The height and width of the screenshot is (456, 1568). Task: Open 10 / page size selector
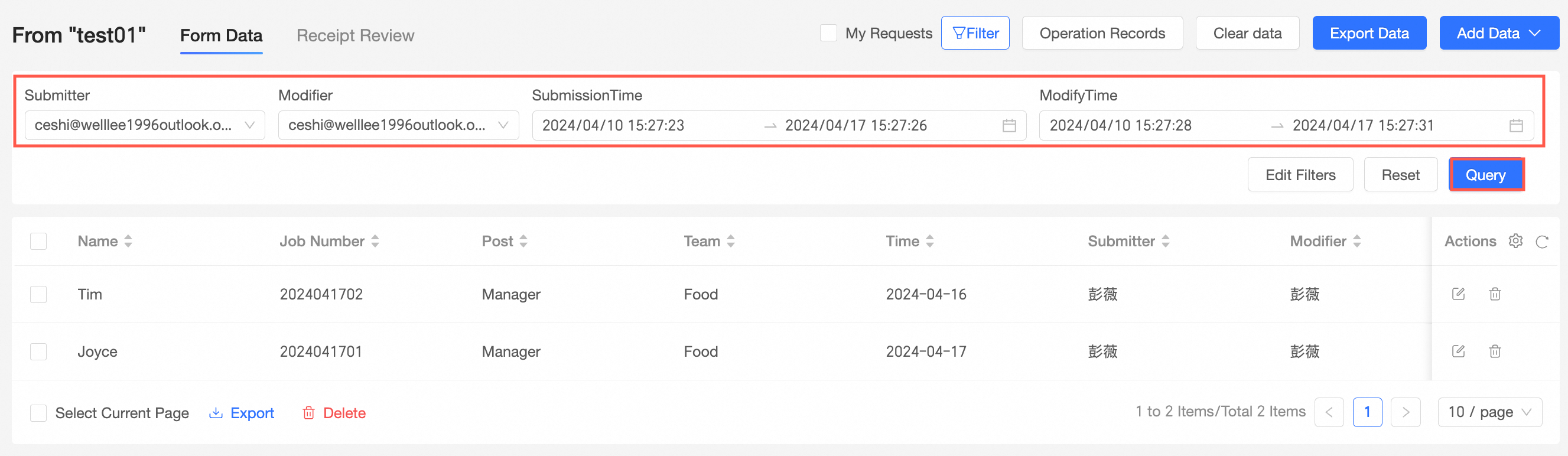pos(1489,412)
